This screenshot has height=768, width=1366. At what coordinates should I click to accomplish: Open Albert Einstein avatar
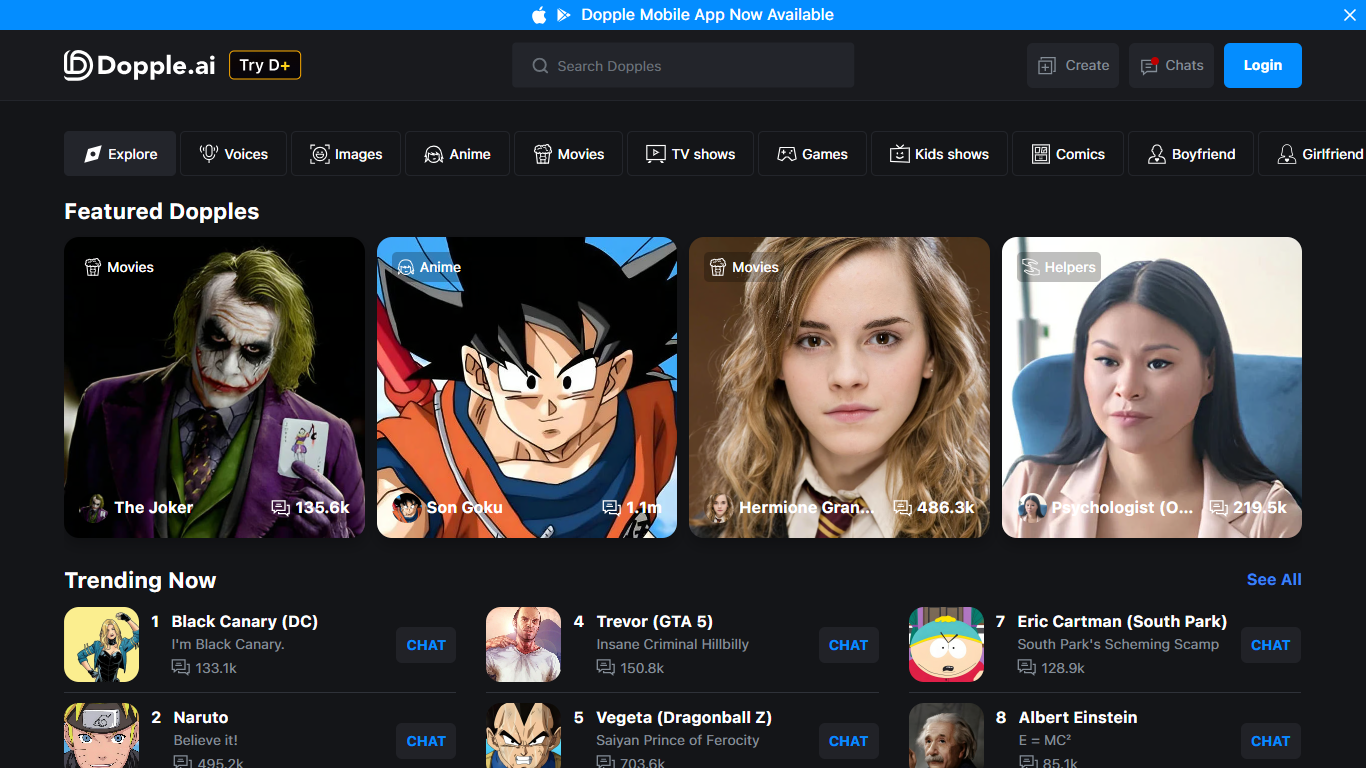(x=946, y=736)
